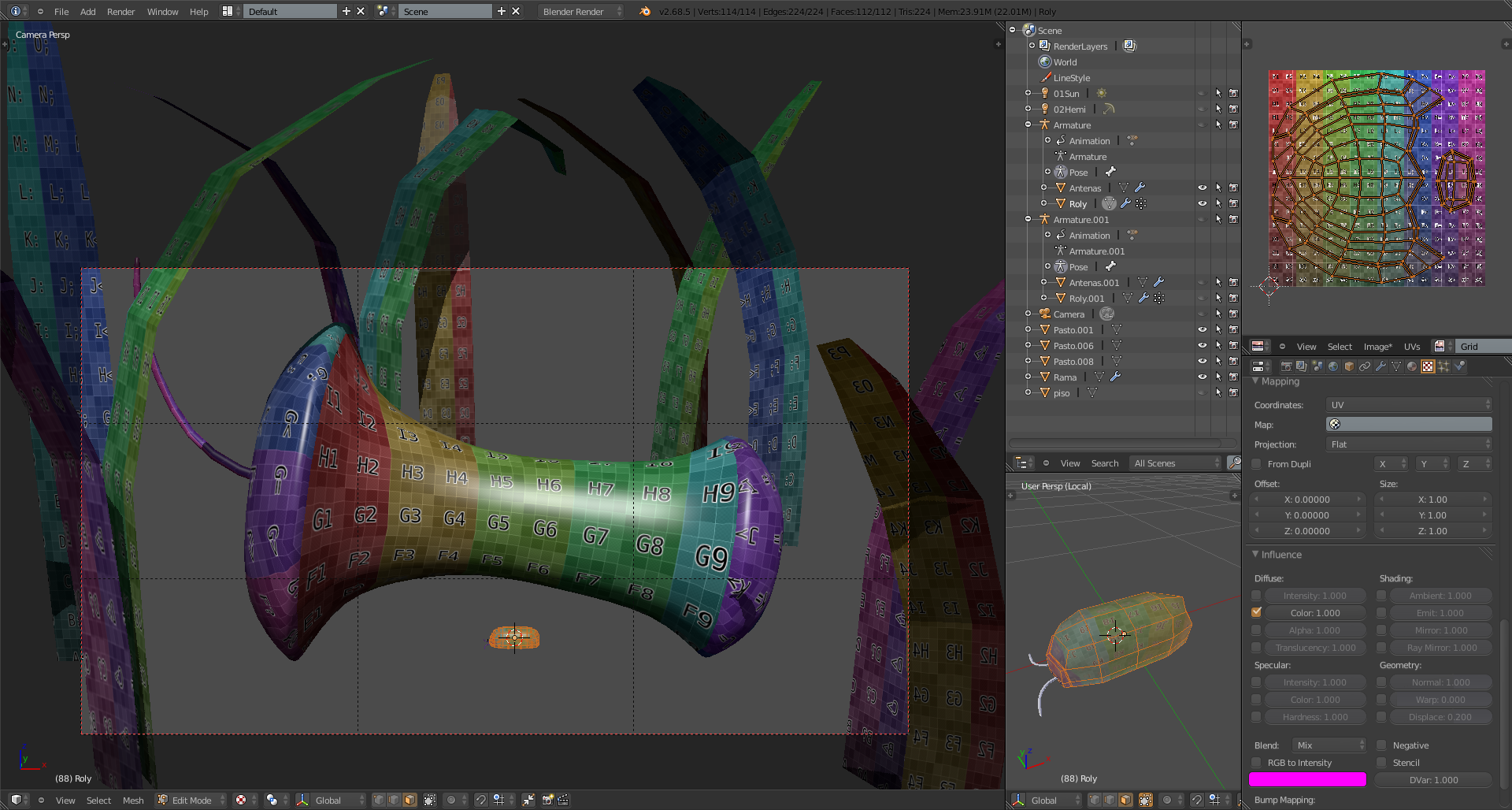Open the Particles properties sparkle icon

[1443, 366]
